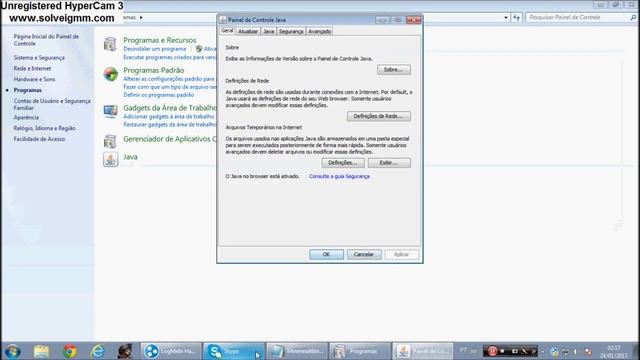640x360 pixels.
Task: Switch to the Segurança tab
Action: pos(291,31)
